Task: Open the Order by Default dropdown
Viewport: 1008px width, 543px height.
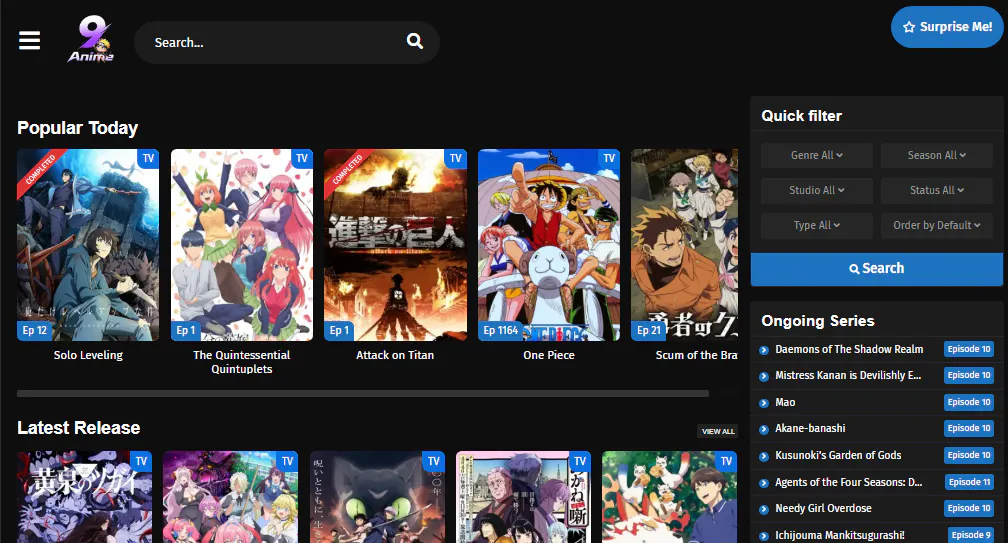Action: pyautogui.click(x=937, y=226)
